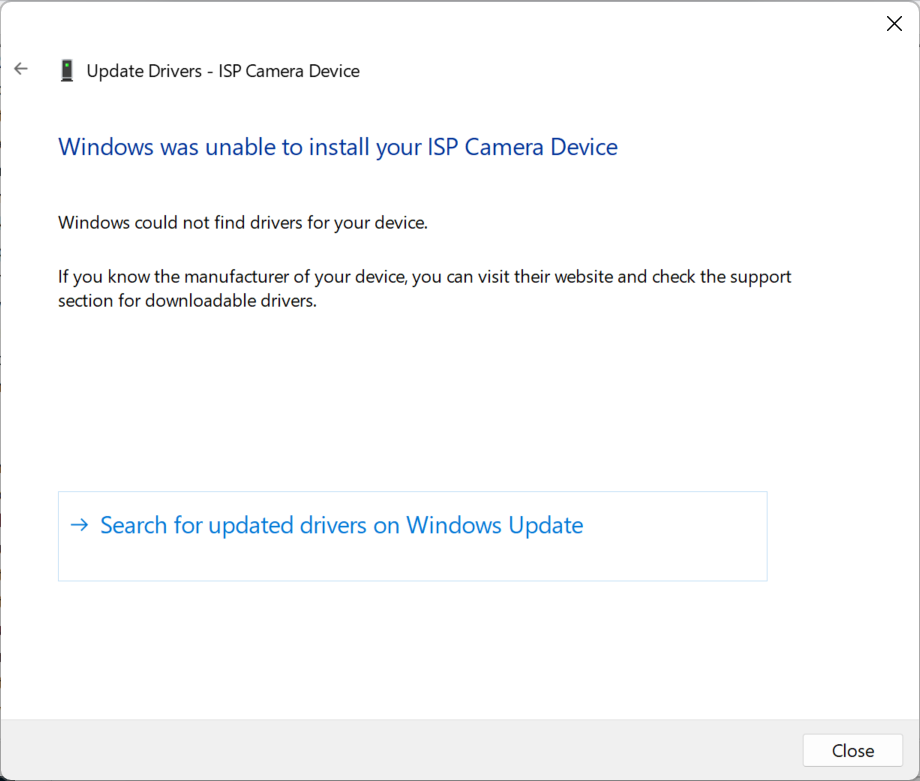
Task: Search for updated drivers on Windows Update
Action: (341, 526)
